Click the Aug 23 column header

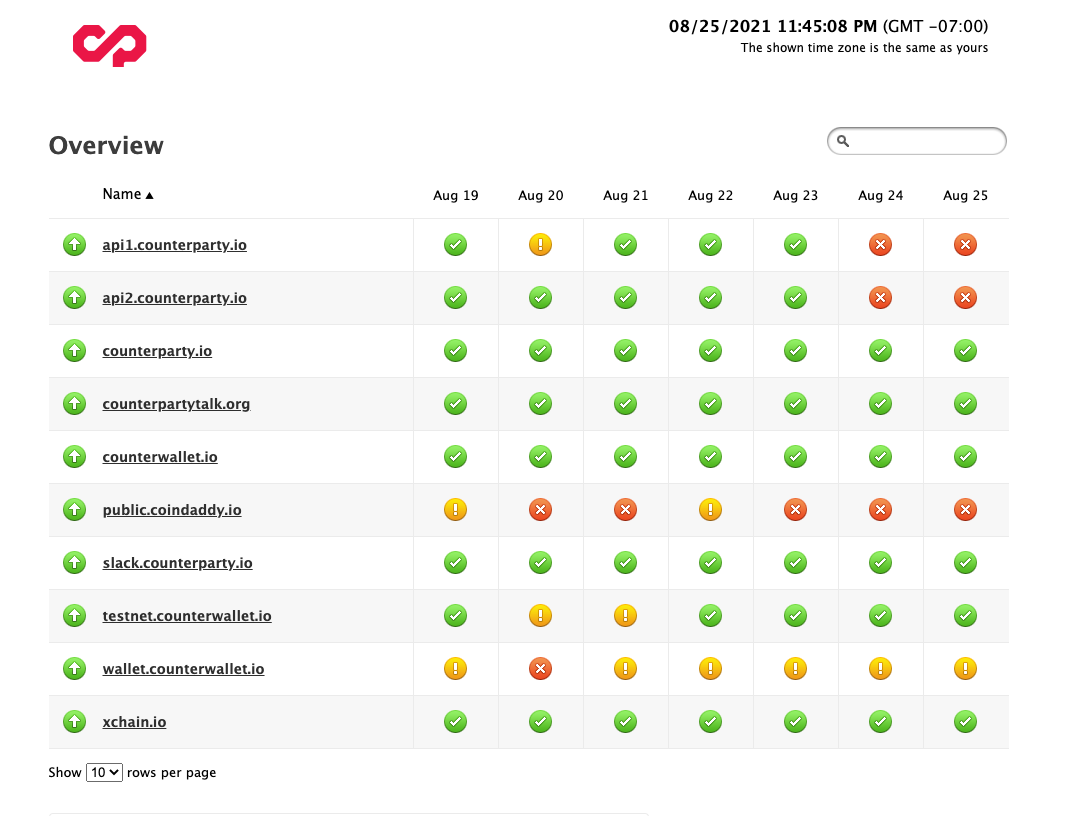point(795,195)
